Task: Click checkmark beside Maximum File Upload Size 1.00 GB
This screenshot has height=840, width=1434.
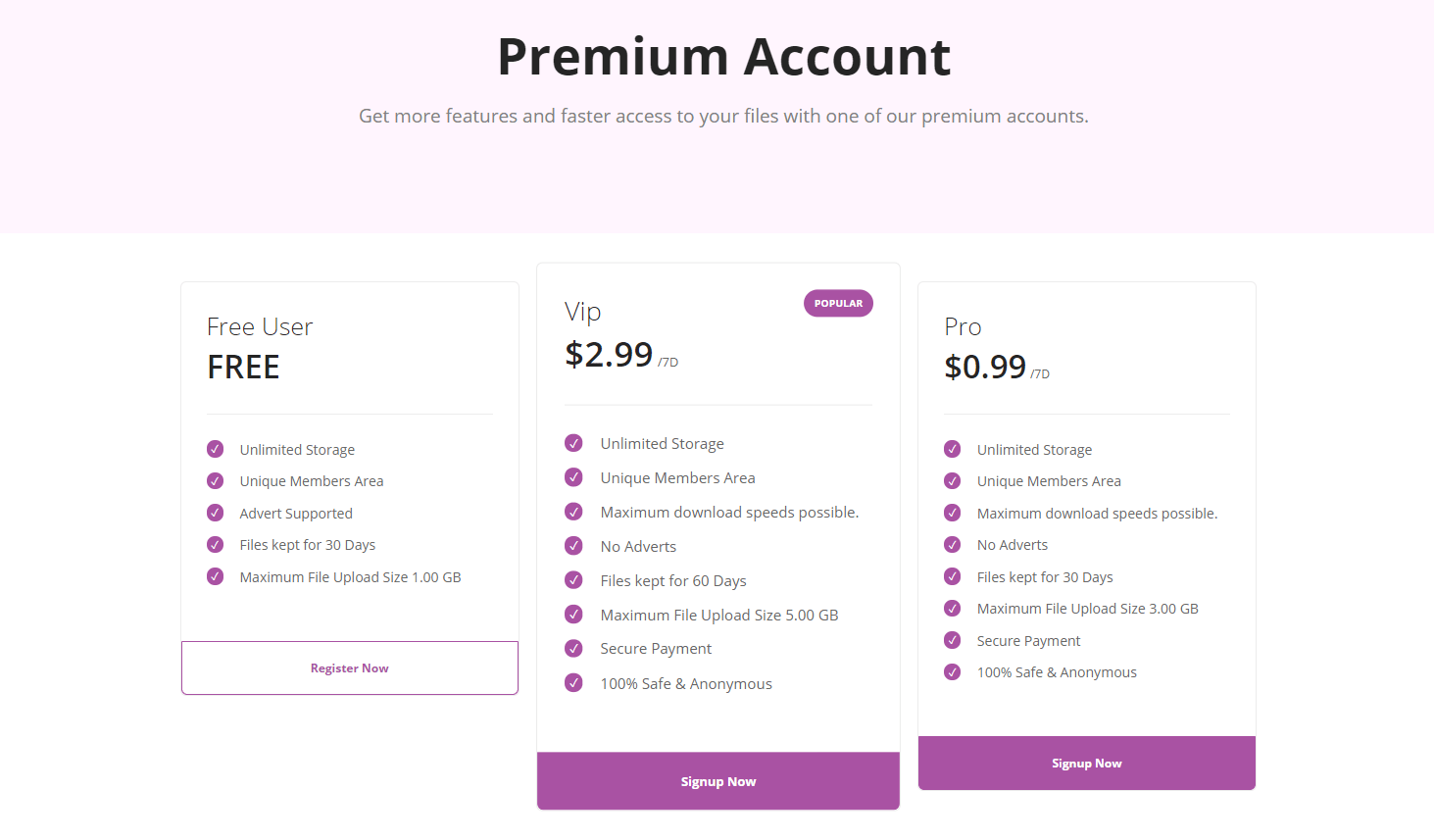Action: tap(216, 576)
